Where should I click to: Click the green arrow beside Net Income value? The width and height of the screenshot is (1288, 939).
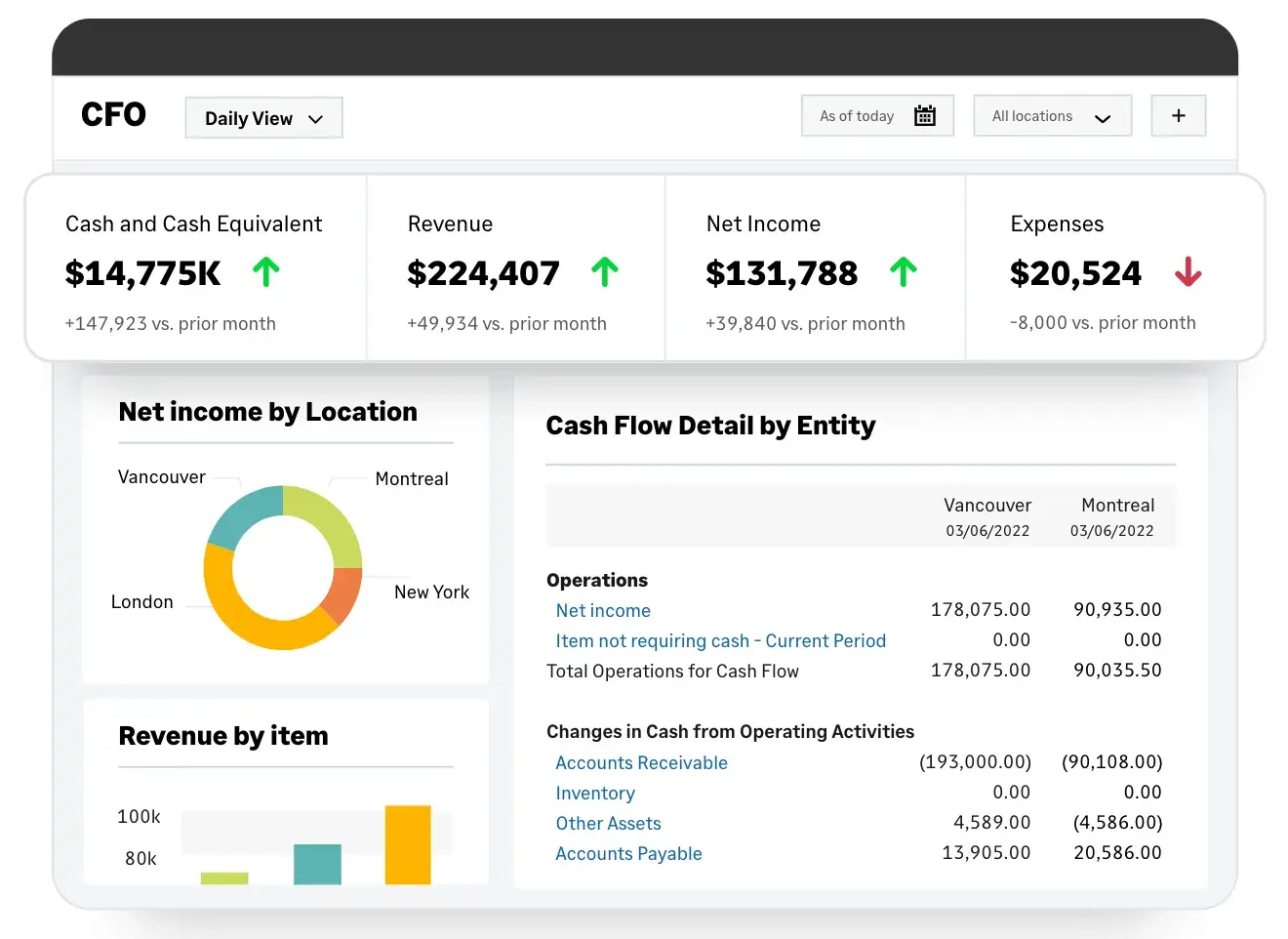[x=904, y=272]
